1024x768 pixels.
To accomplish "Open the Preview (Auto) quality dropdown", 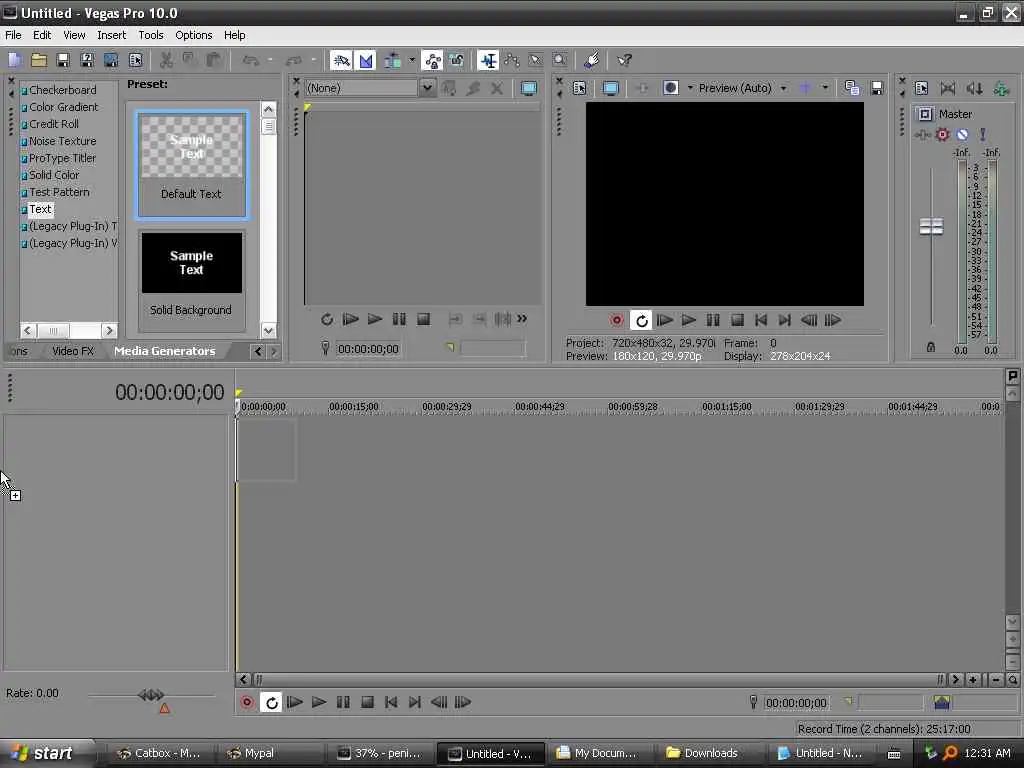I will pyautogui.click(x=783, y=88).
